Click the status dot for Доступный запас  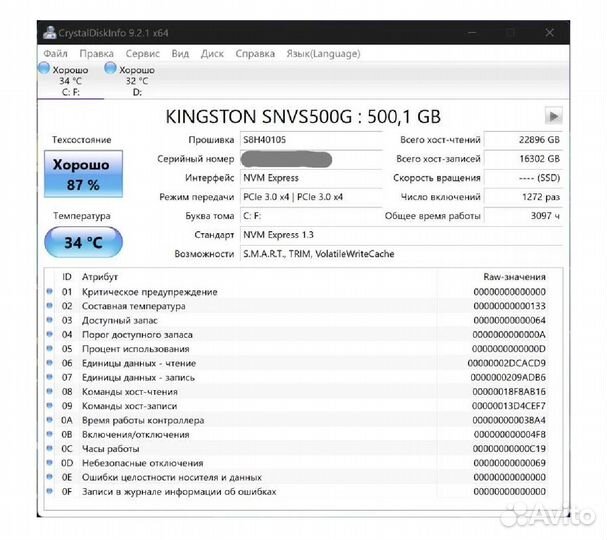click(50, 320)
